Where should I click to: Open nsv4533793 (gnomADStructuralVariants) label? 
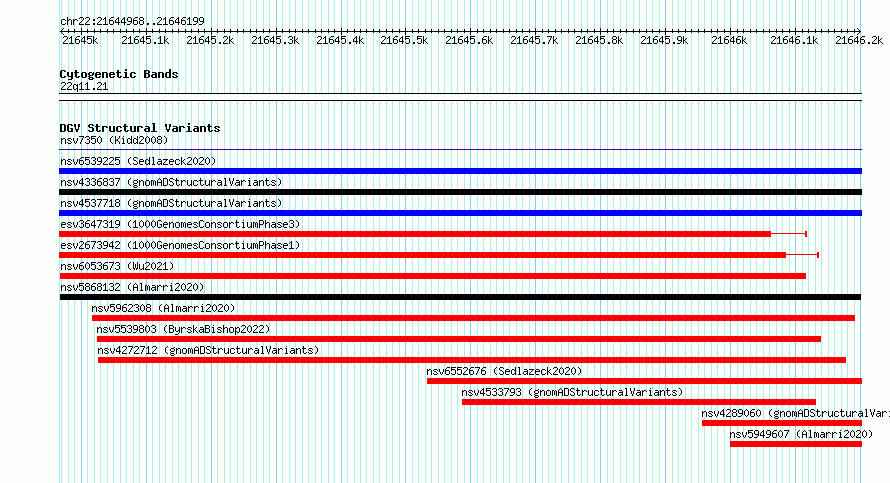pyautogui.click(x=572, y=392)
